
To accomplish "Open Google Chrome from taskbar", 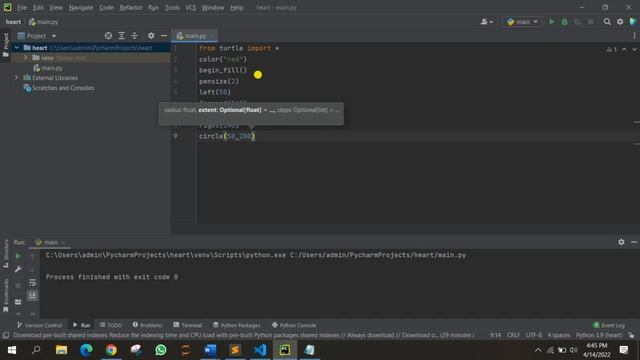I will (111, 350).
